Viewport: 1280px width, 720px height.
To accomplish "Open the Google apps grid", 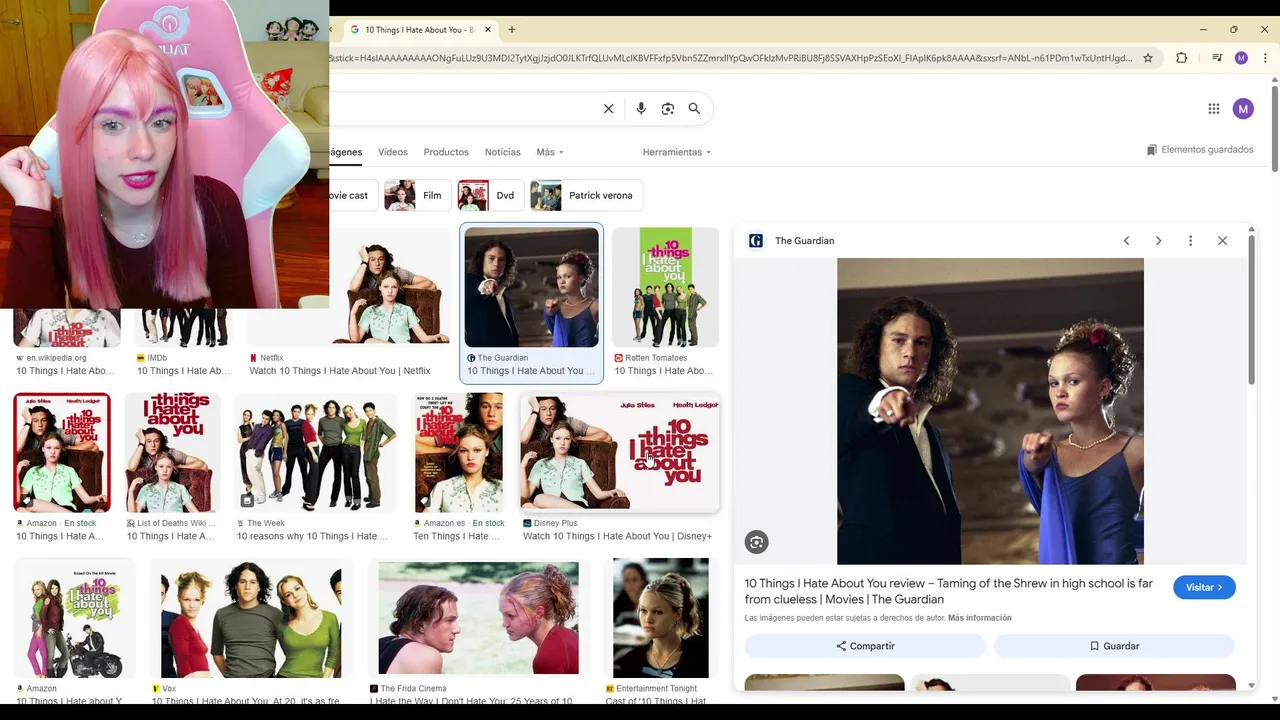I will pos(1213,109).
